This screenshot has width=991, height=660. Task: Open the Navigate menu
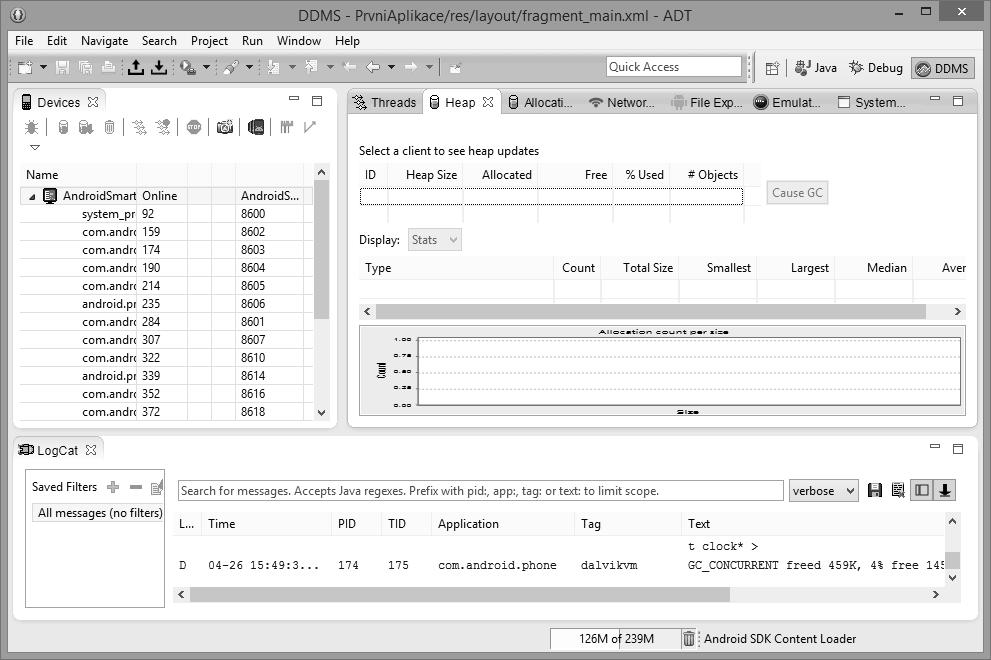[104, 40]
